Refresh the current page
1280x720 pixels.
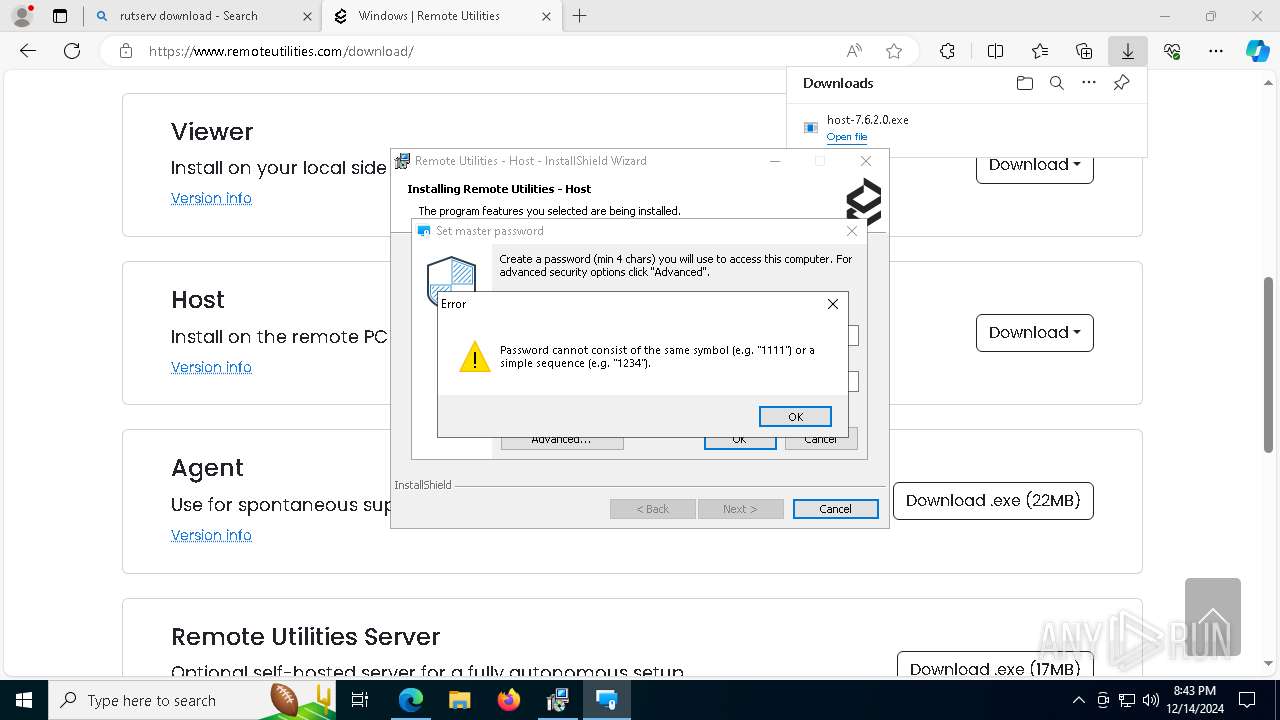[x=72, y=51]
